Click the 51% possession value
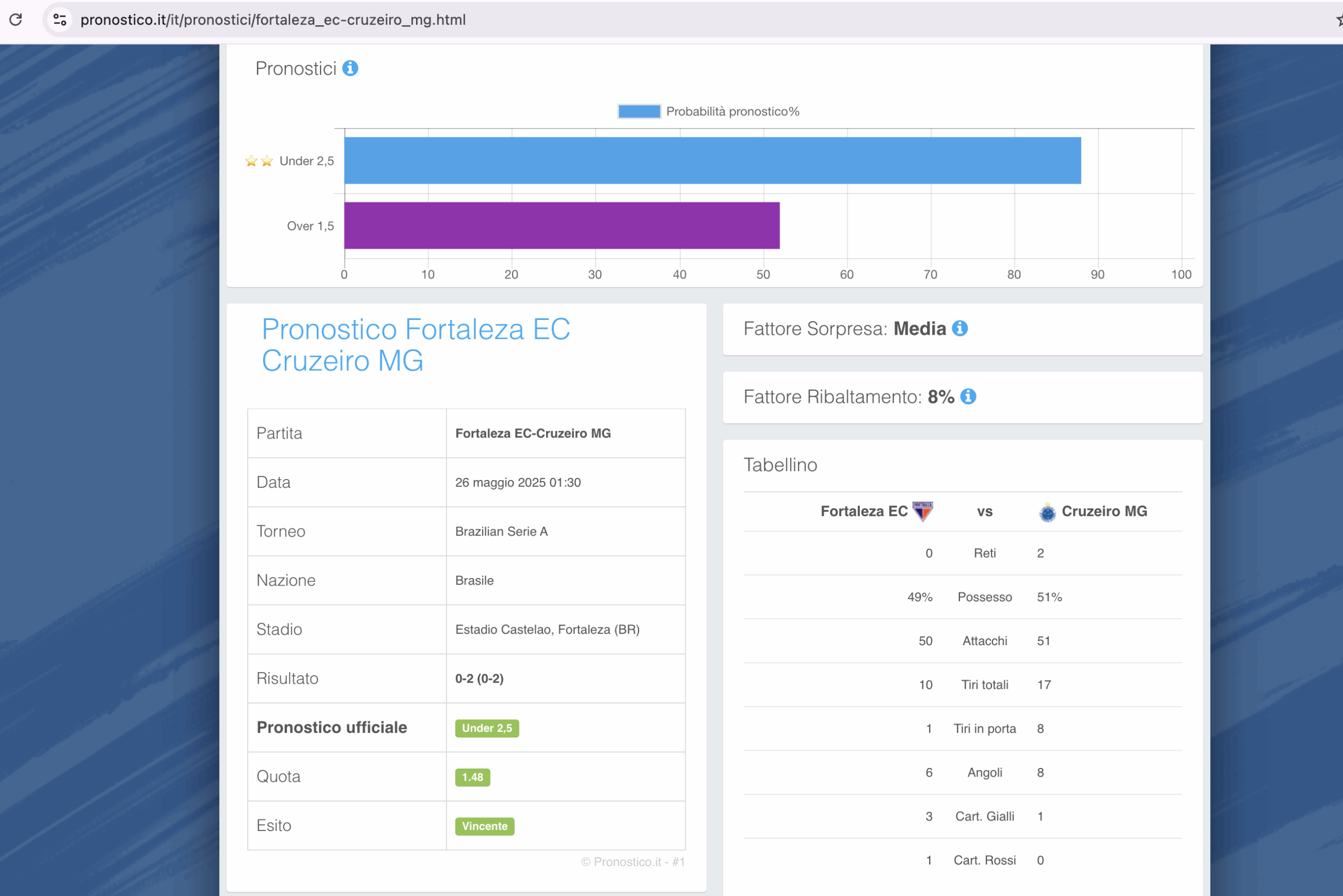The image size is (1343, 896). pyautogui.click(x=1049, y=597)
